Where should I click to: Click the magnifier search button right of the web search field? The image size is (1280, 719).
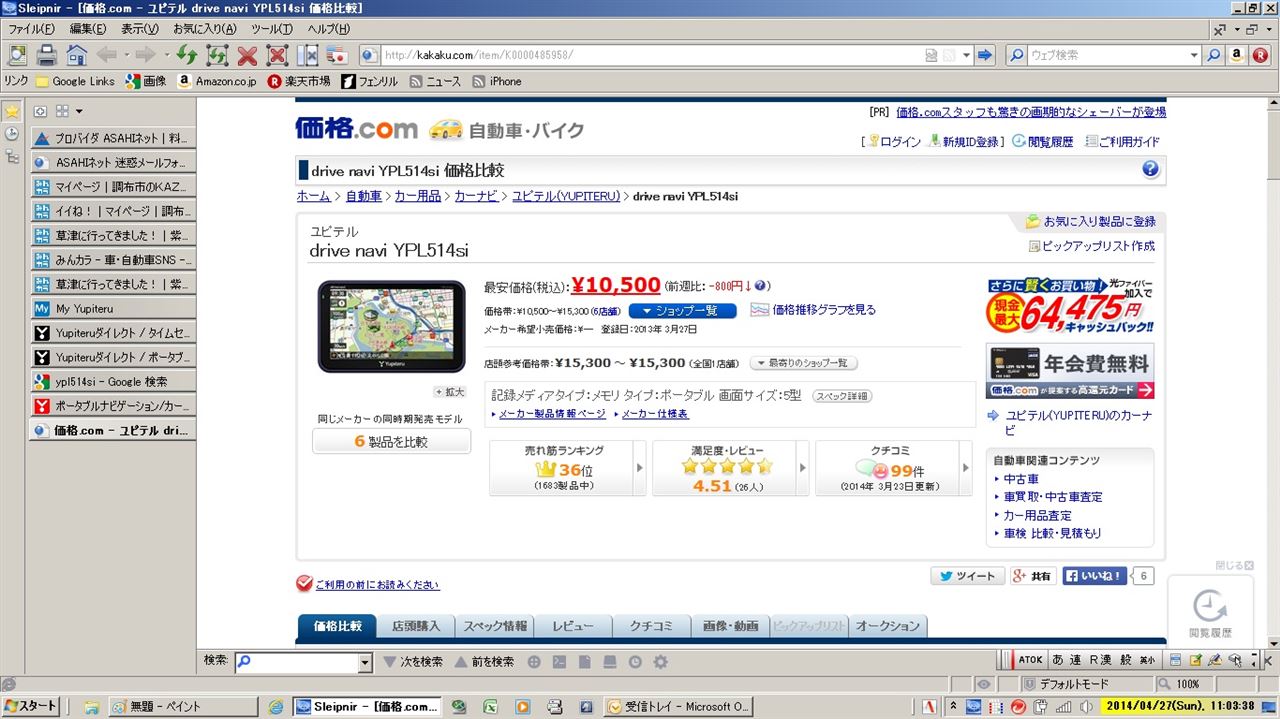click(1215, 55)
